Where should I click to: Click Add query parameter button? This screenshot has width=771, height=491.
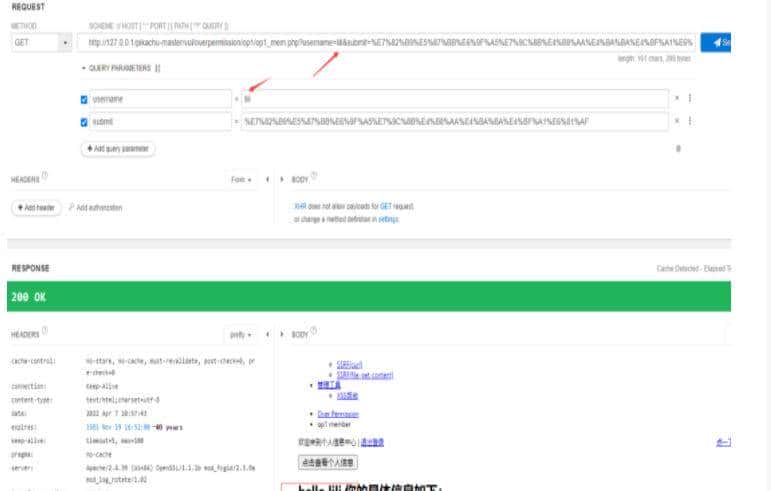[118, 148]
